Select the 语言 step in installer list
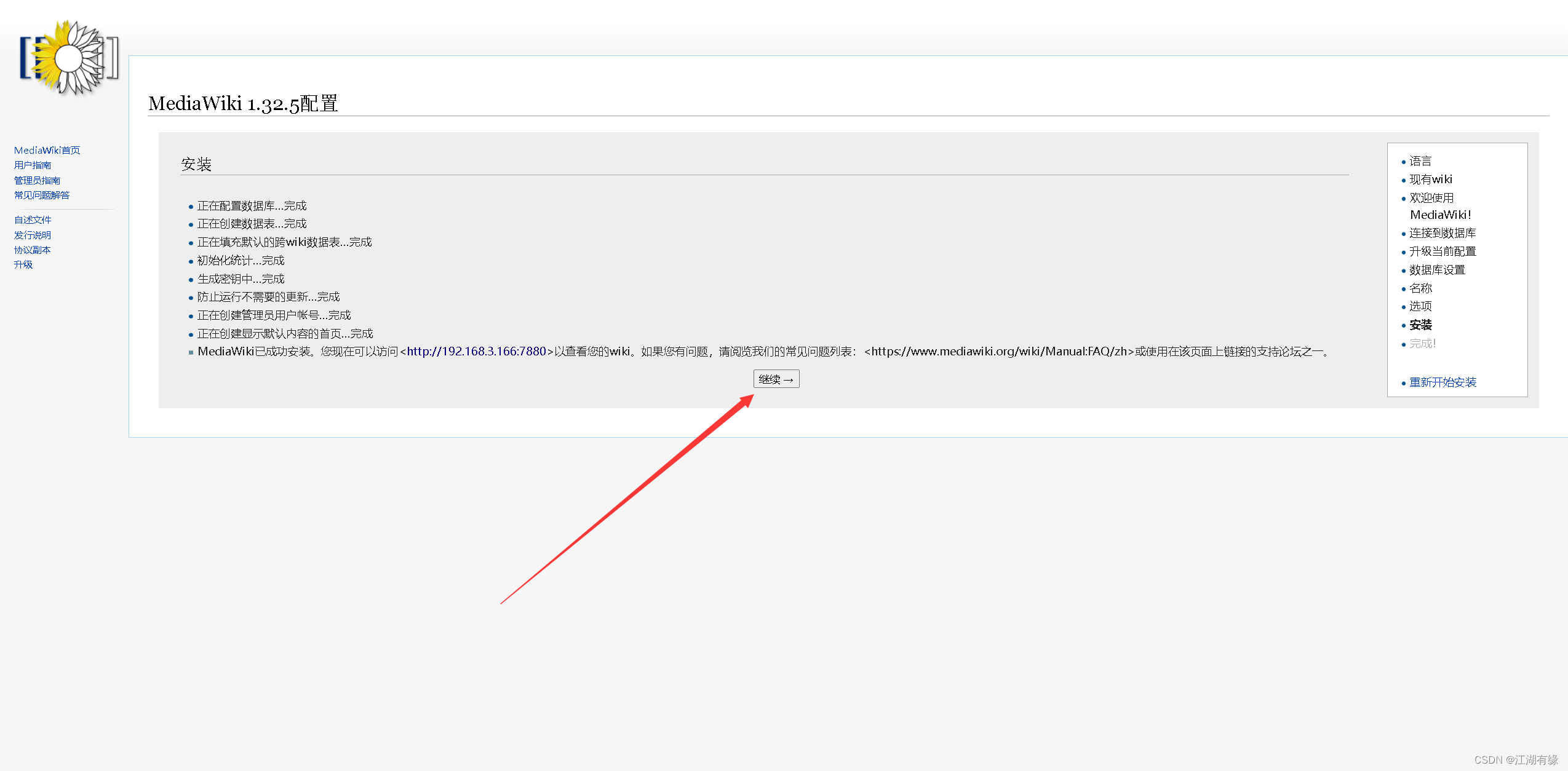This screenshot has height=771, width=1568. pyautogui.click(x=1420, y=161)
